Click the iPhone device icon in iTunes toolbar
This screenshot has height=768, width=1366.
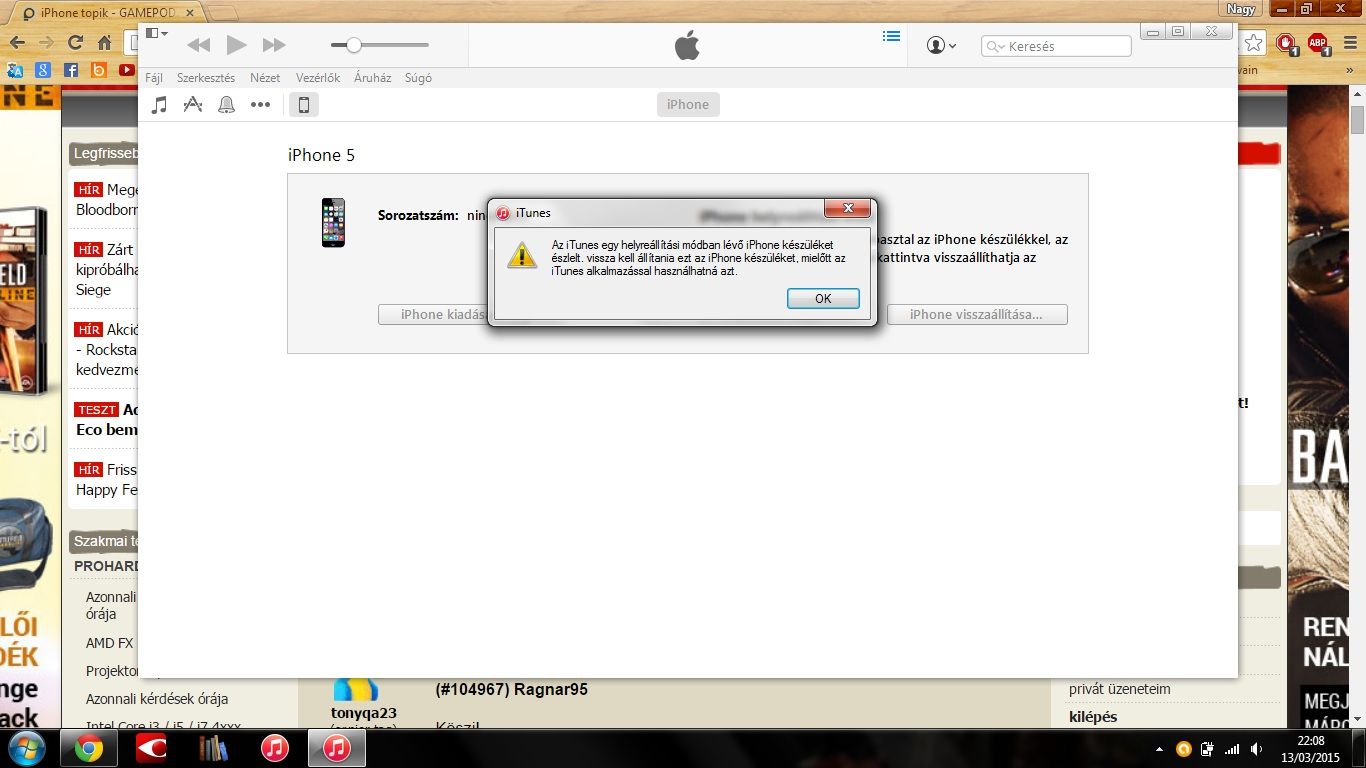(304, 105)
